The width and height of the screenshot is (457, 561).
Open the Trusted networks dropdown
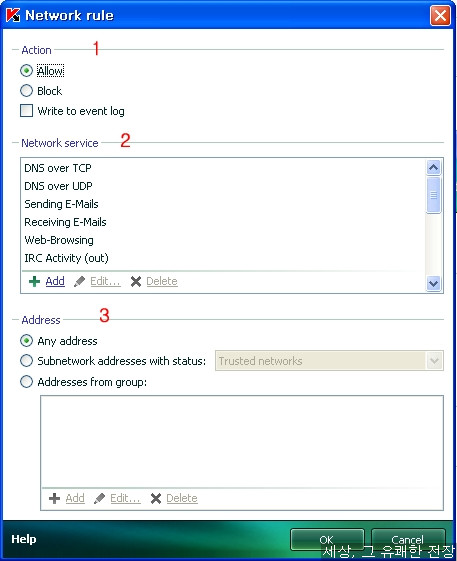click(x=434, y=361)
